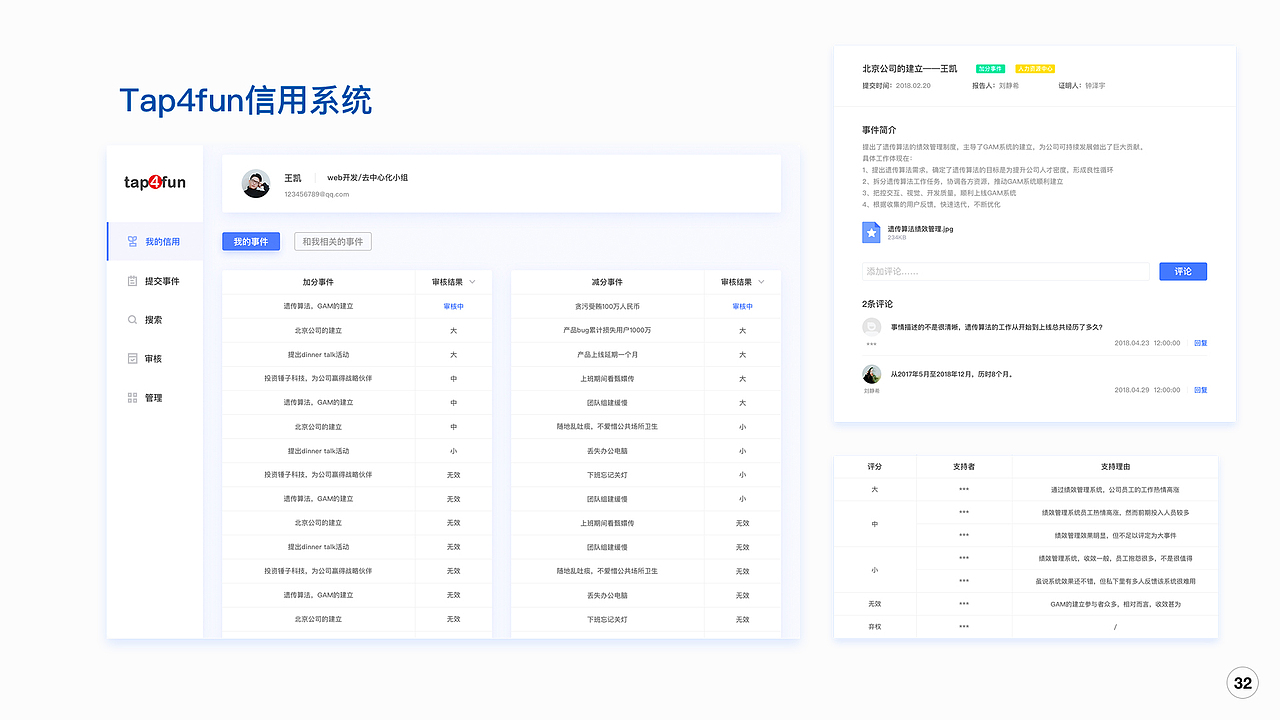Click 无效 cell in the 评分 table
Screen dimensions: 1280x720
click(x=875, y=604)
